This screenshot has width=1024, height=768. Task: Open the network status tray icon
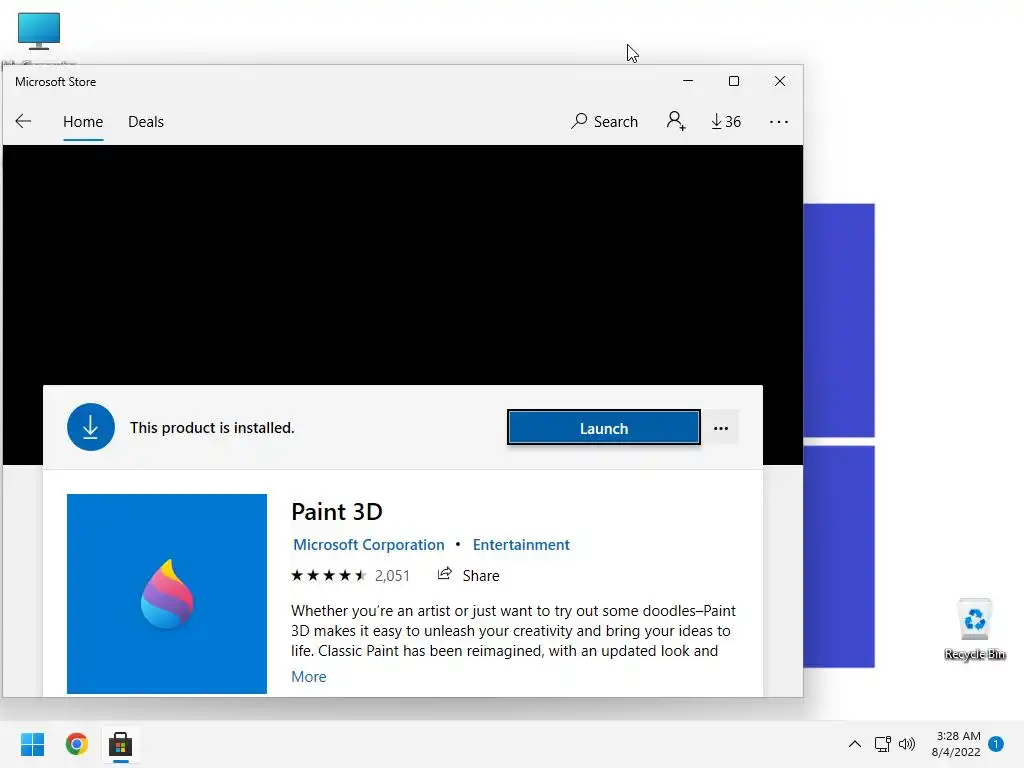(882, 744)
